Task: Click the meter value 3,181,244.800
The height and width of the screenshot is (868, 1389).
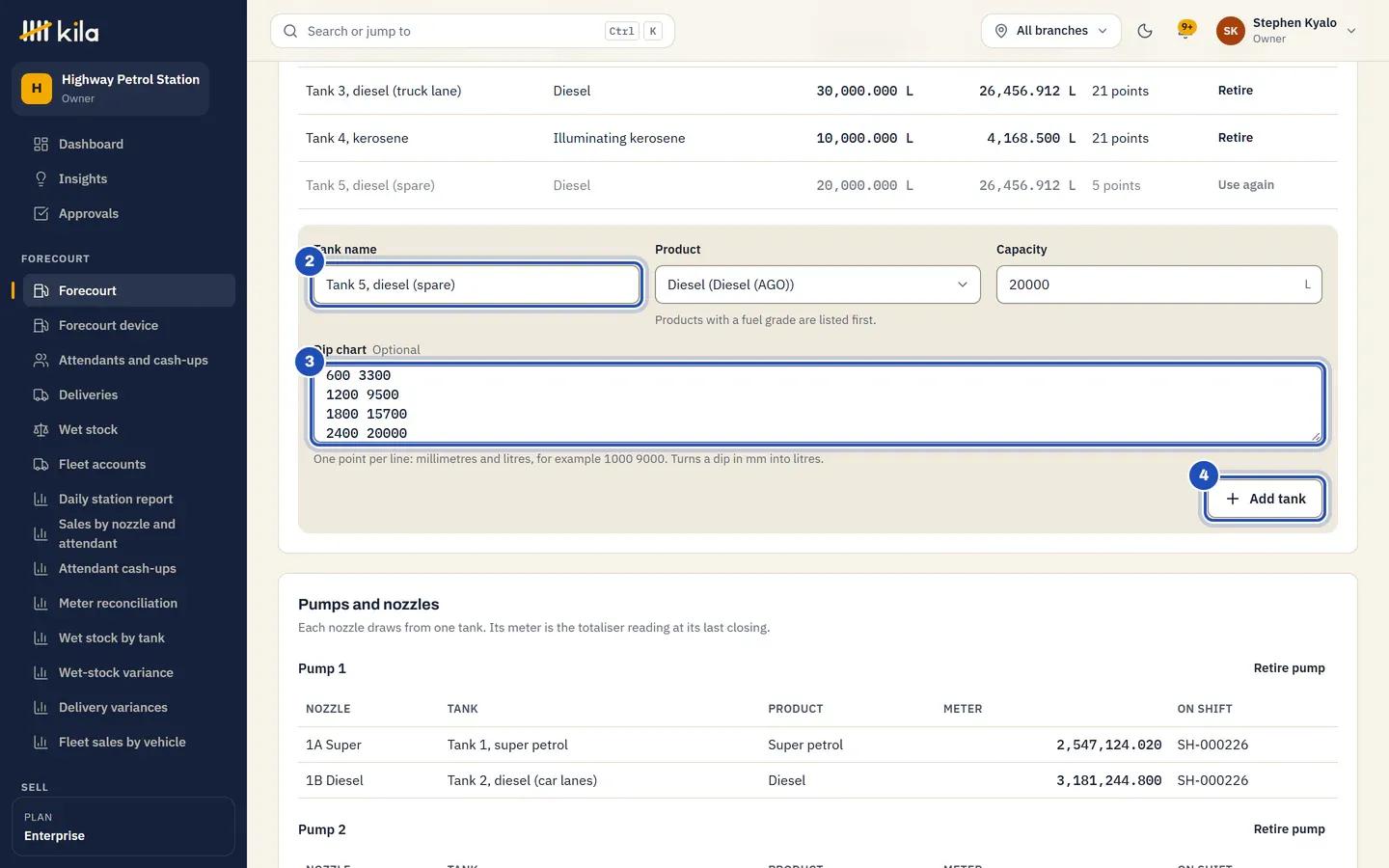Action: click(x=1108, y=780)
